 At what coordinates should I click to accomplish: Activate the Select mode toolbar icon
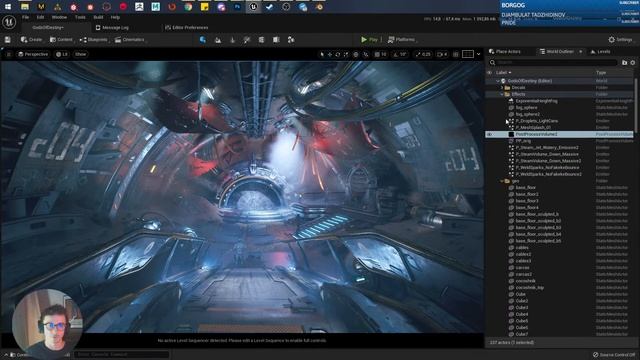pos(203,40)
